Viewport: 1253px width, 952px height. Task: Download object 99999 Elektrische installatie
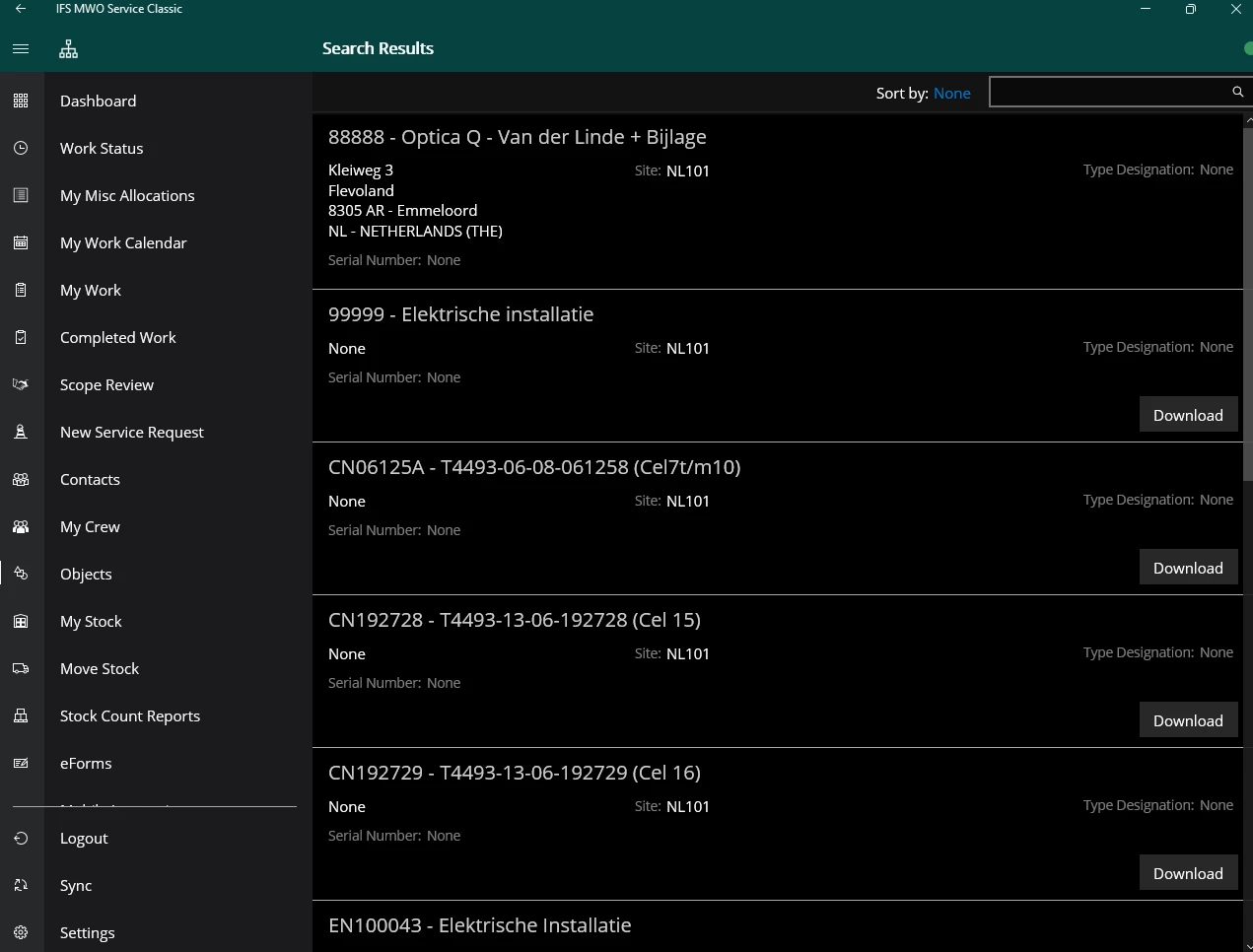[x=1188, y=415]
